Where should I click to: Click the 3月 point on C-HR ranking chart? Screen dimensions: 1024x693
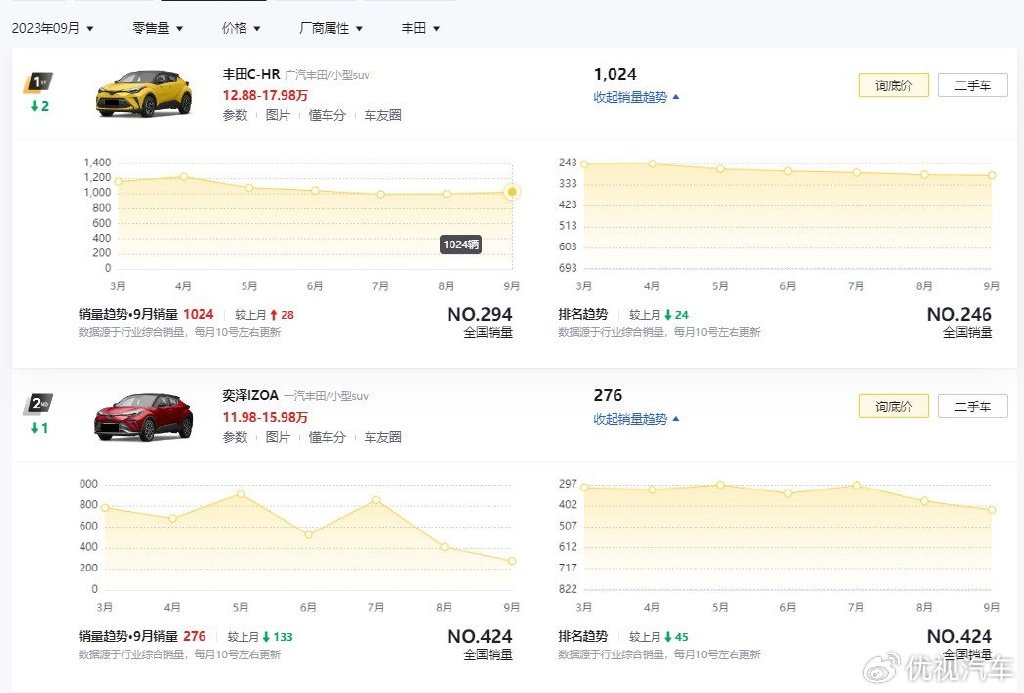tap(584, 164)
